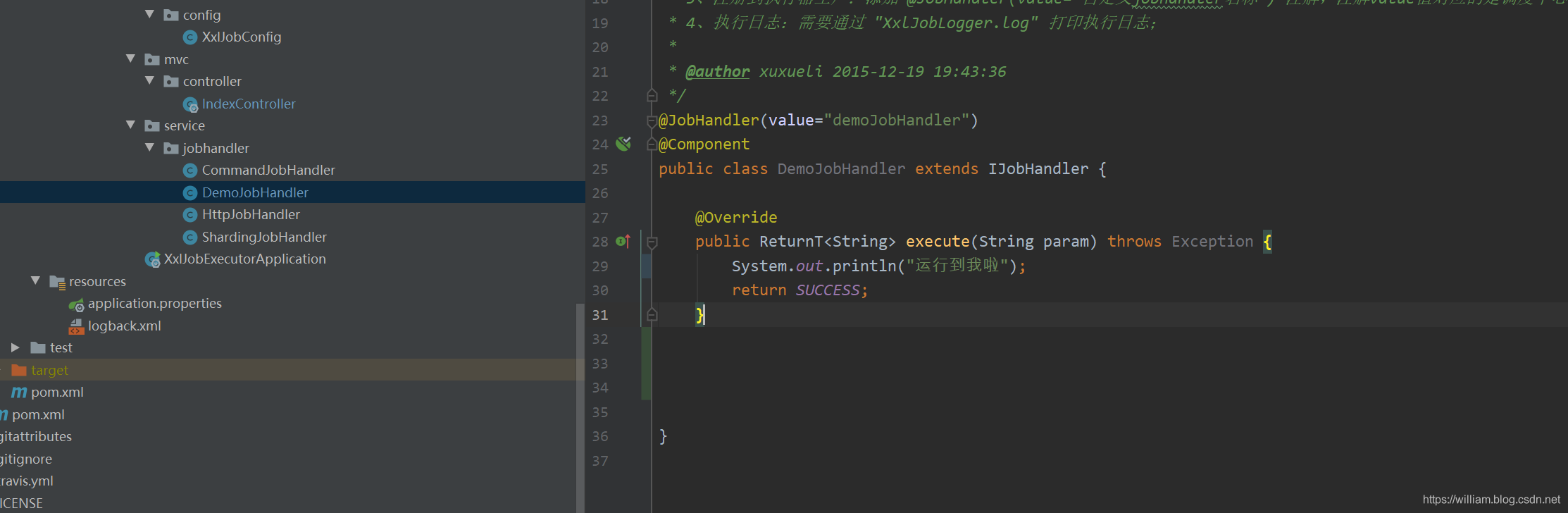Open the IndexController file
1568x513 pixels.
(249, 104)
